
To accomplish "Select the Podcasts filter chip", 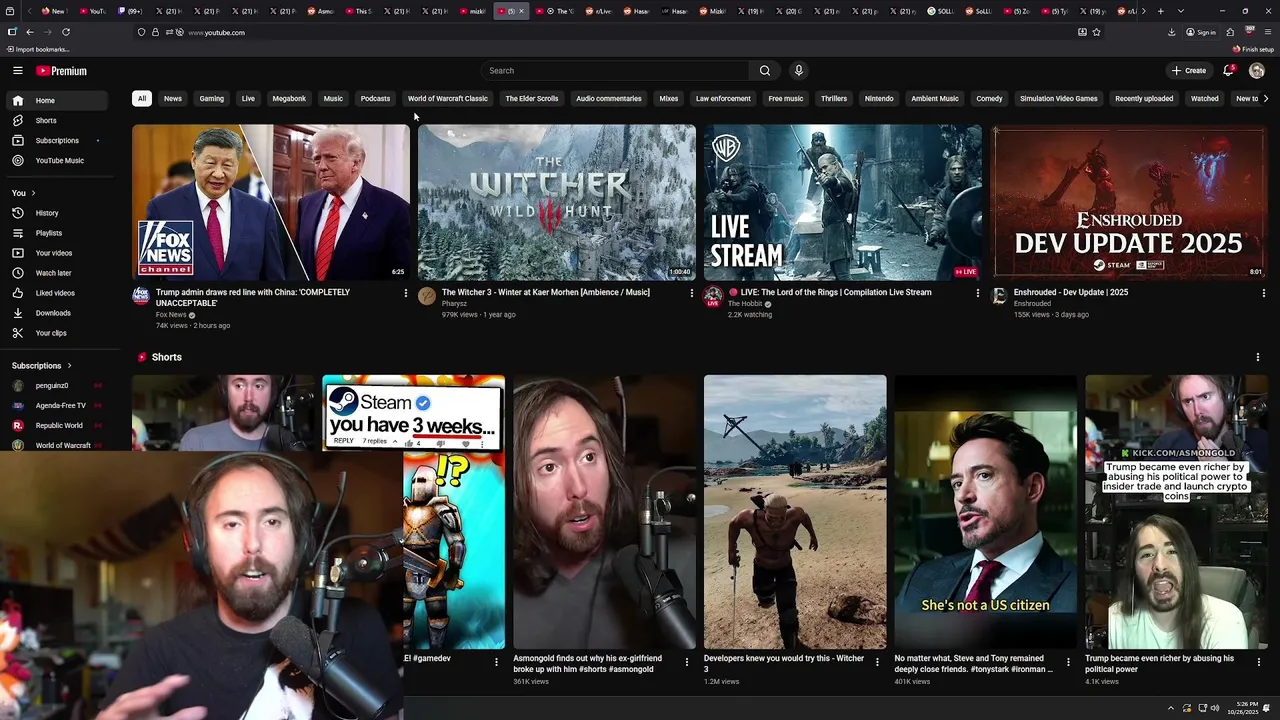I will 375,99.
